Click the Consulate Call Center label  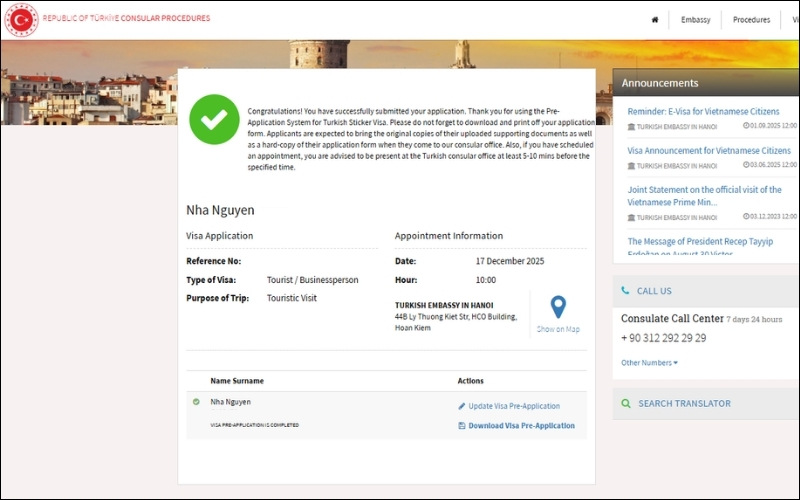(672, 318)
